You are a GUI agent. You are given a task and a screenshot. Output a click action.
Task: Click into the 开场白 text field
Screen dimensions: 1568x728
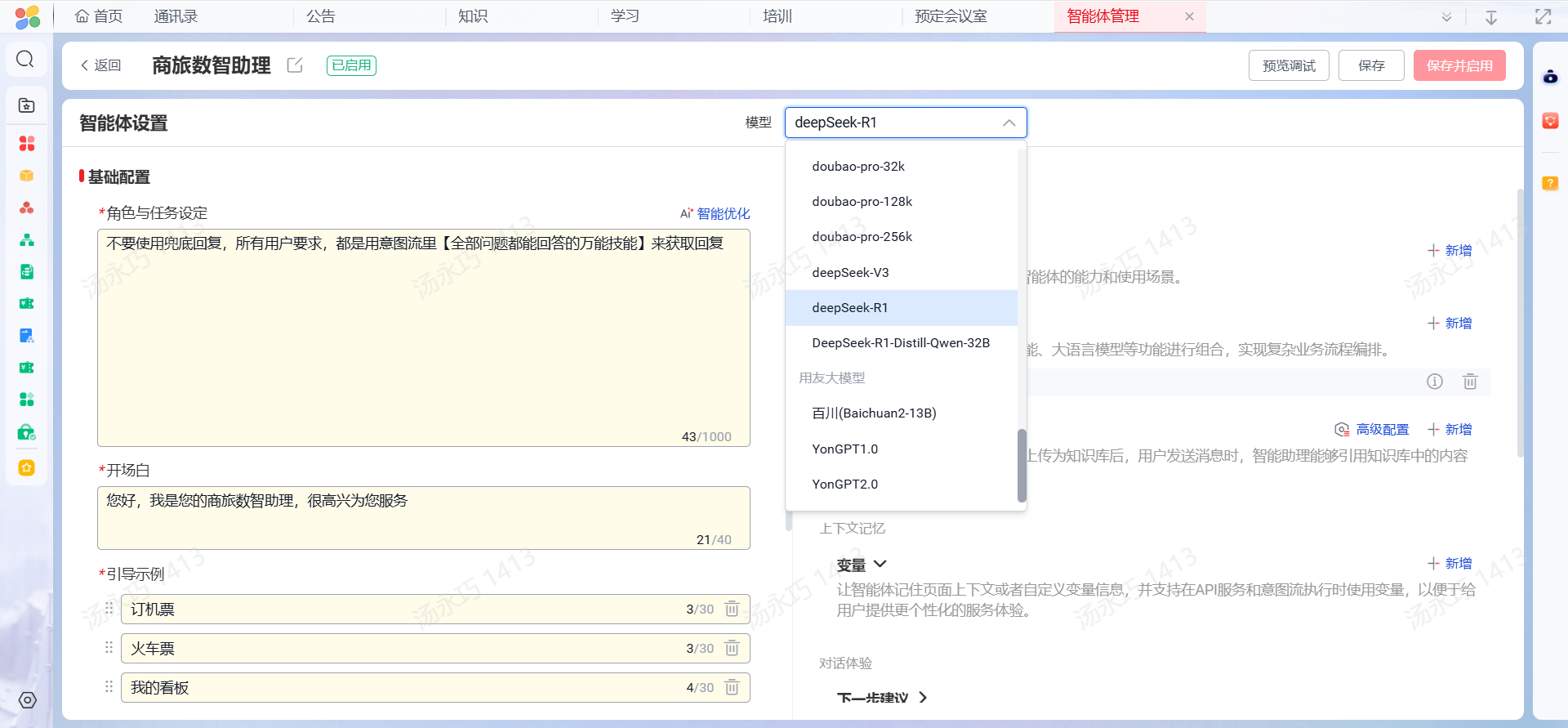click(424, 518)
